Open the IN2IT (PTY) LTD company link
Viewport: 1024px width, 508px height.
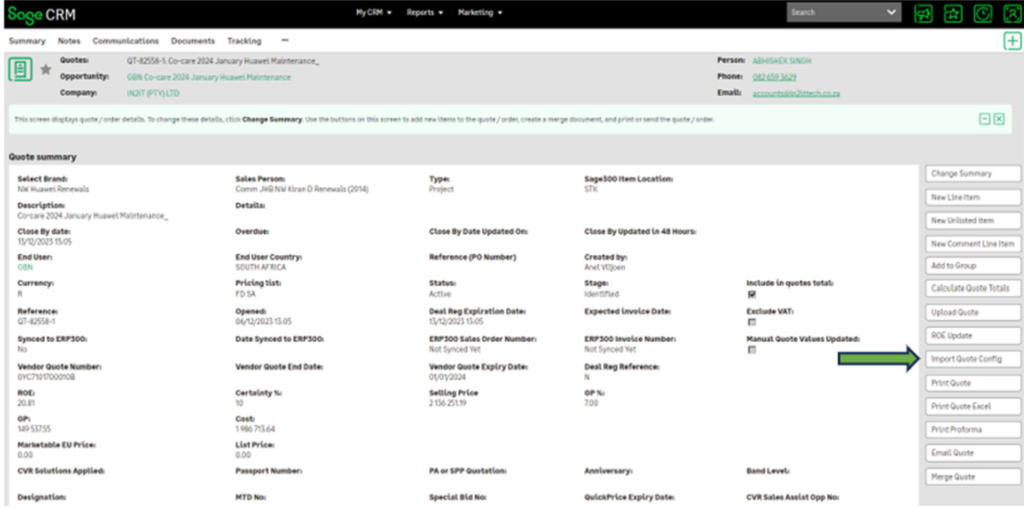click(x=153, y=93)
